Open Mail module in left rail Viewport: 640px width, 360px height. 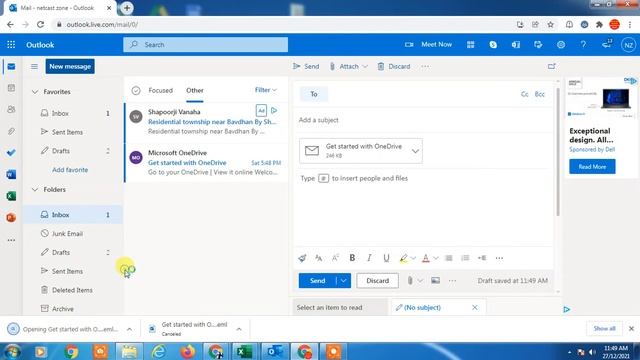(x=11, y=67)
